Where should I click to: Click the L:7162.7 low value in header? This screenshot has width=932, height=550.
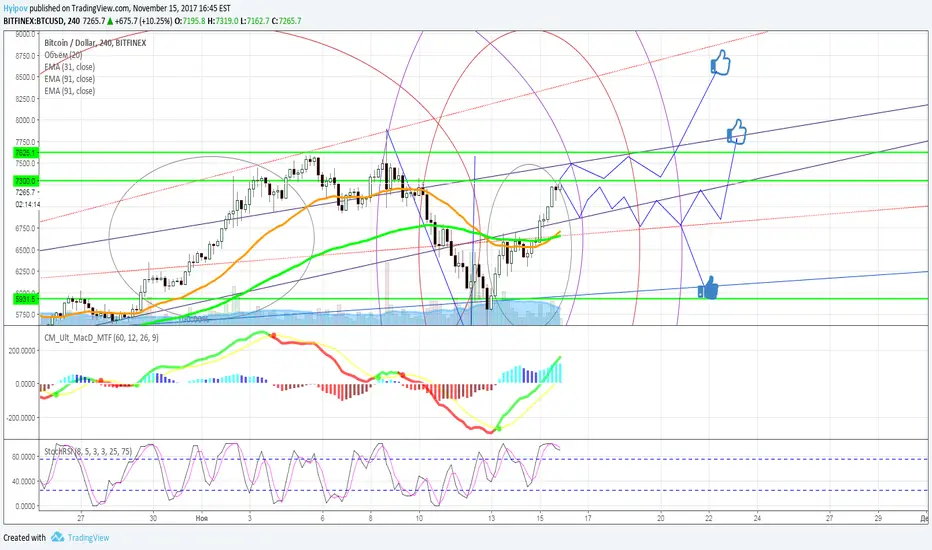coord(255,21)
